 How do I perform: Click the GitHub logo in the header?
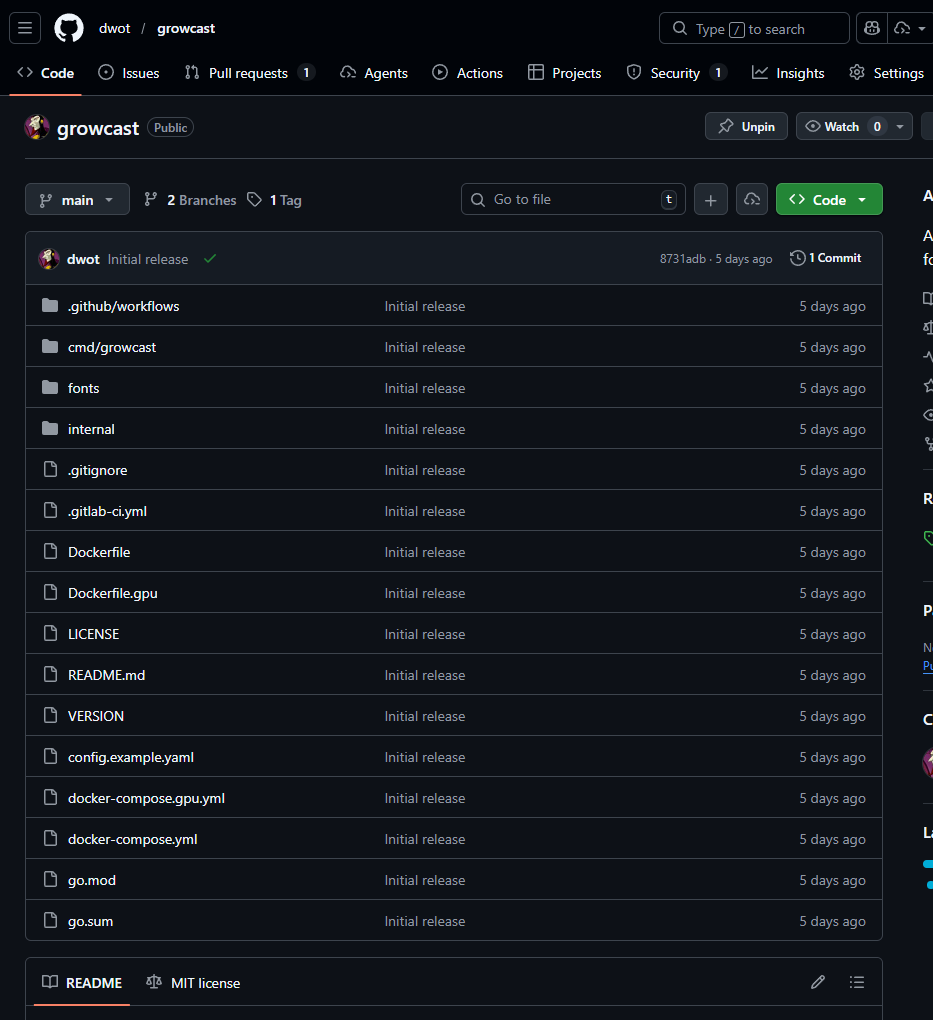coord(68,28)
